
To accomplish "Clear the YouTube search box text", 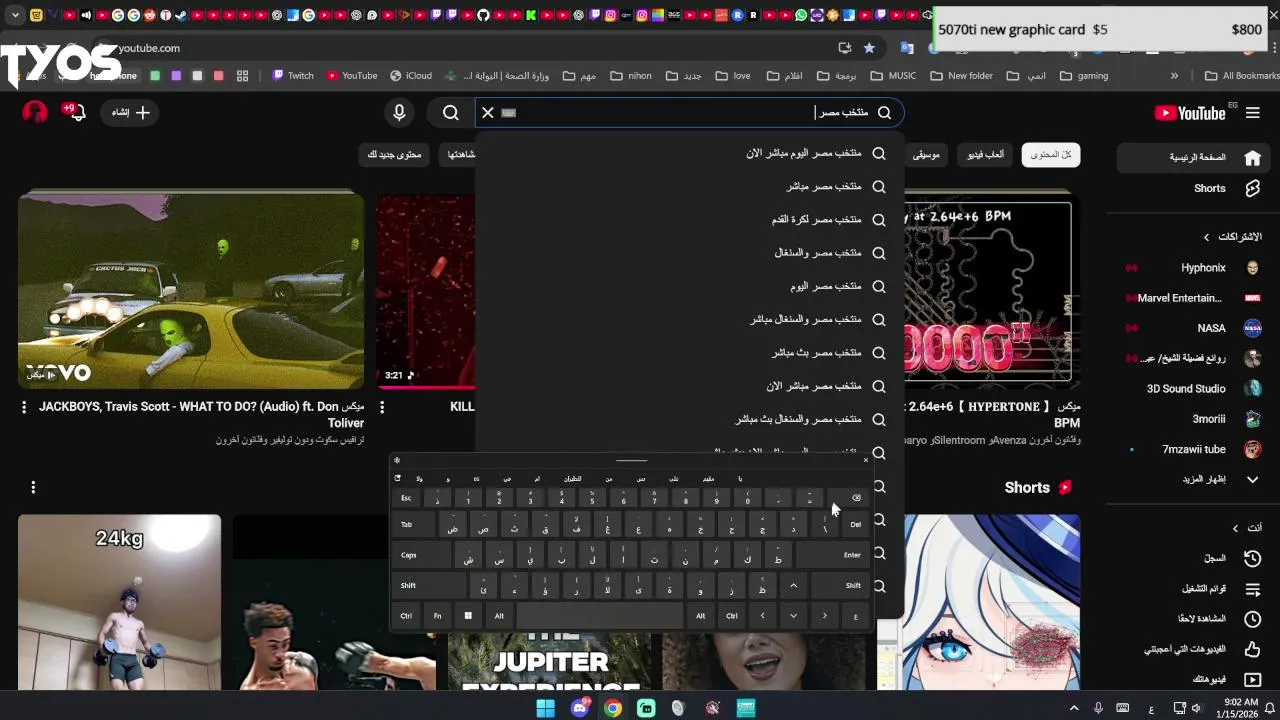I will click(488, 113).
